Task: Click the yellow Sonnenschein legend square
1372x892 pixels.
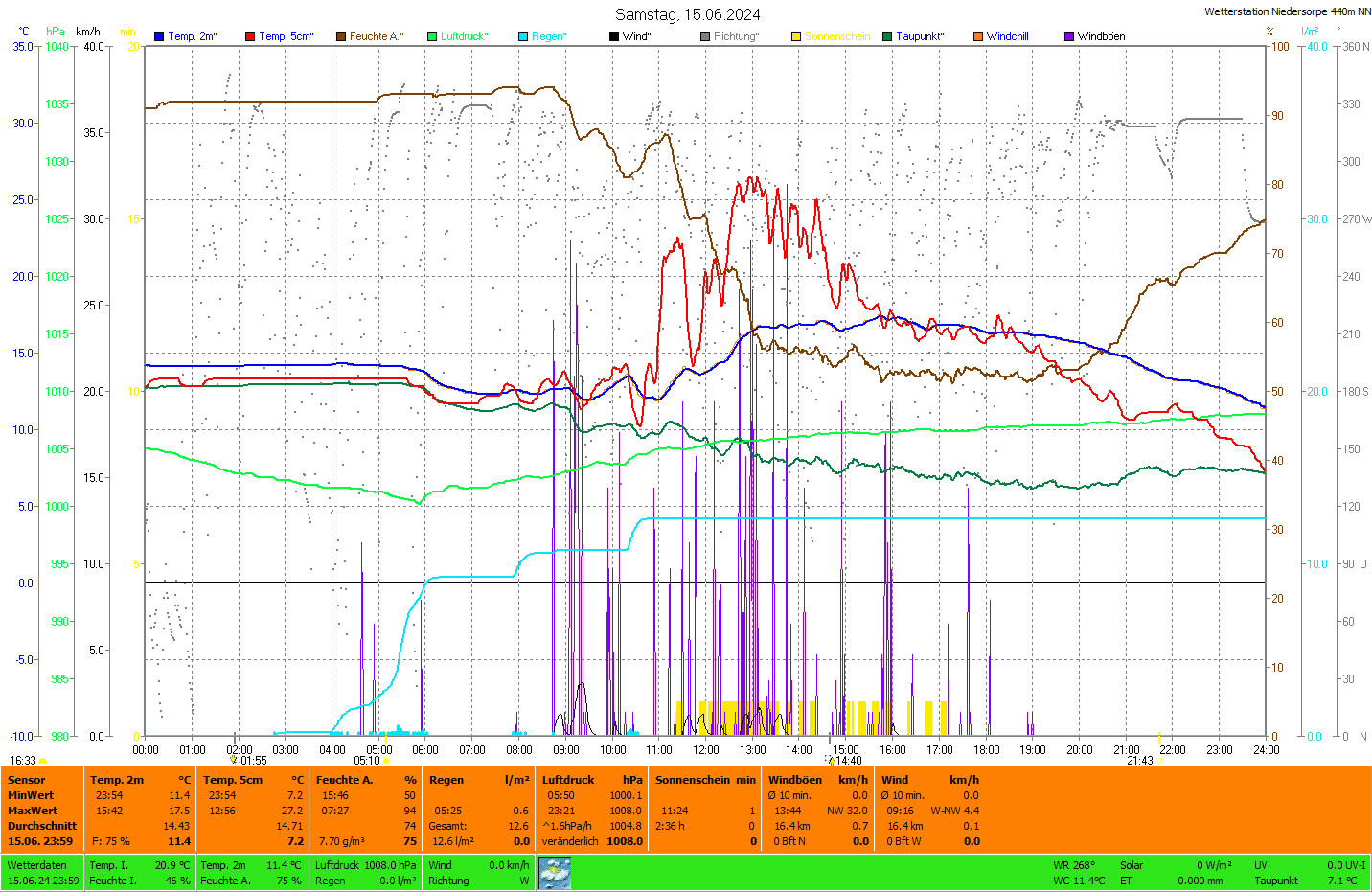Action: [796, 36]
